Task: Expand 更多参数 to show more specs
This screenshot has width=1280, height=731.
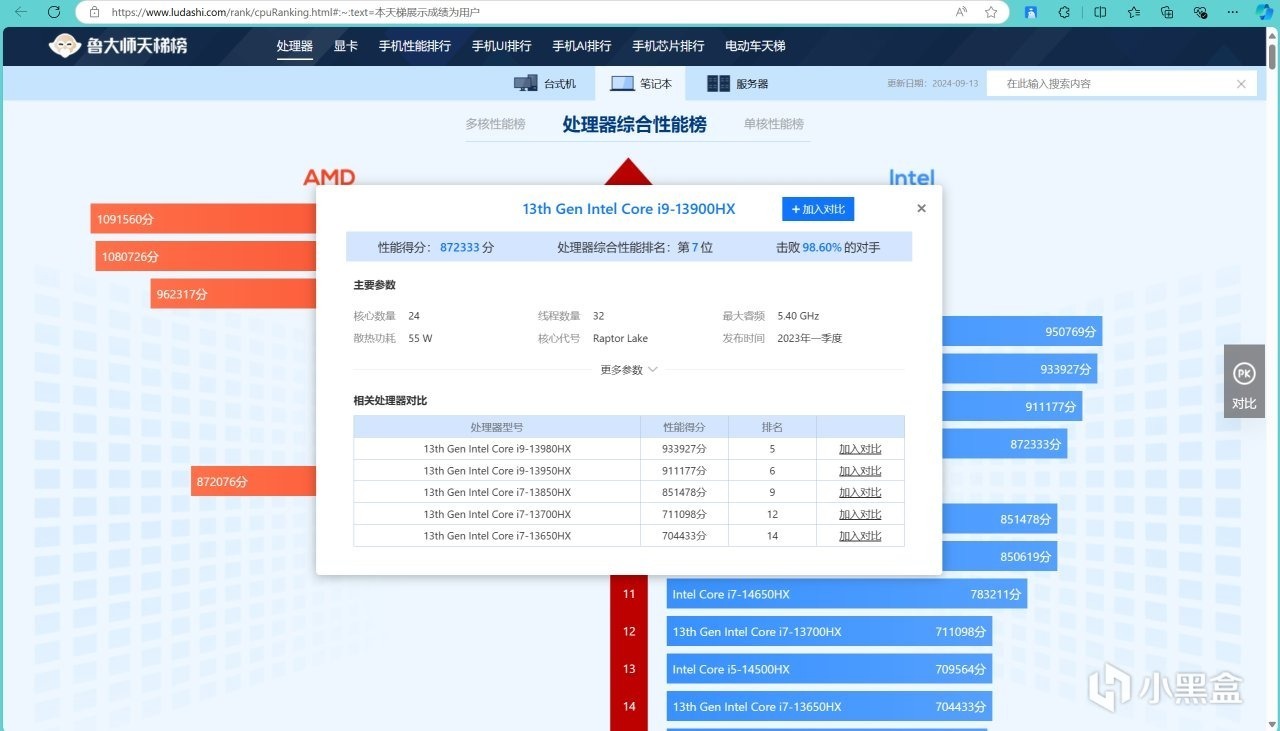Action: pos(628,369)
